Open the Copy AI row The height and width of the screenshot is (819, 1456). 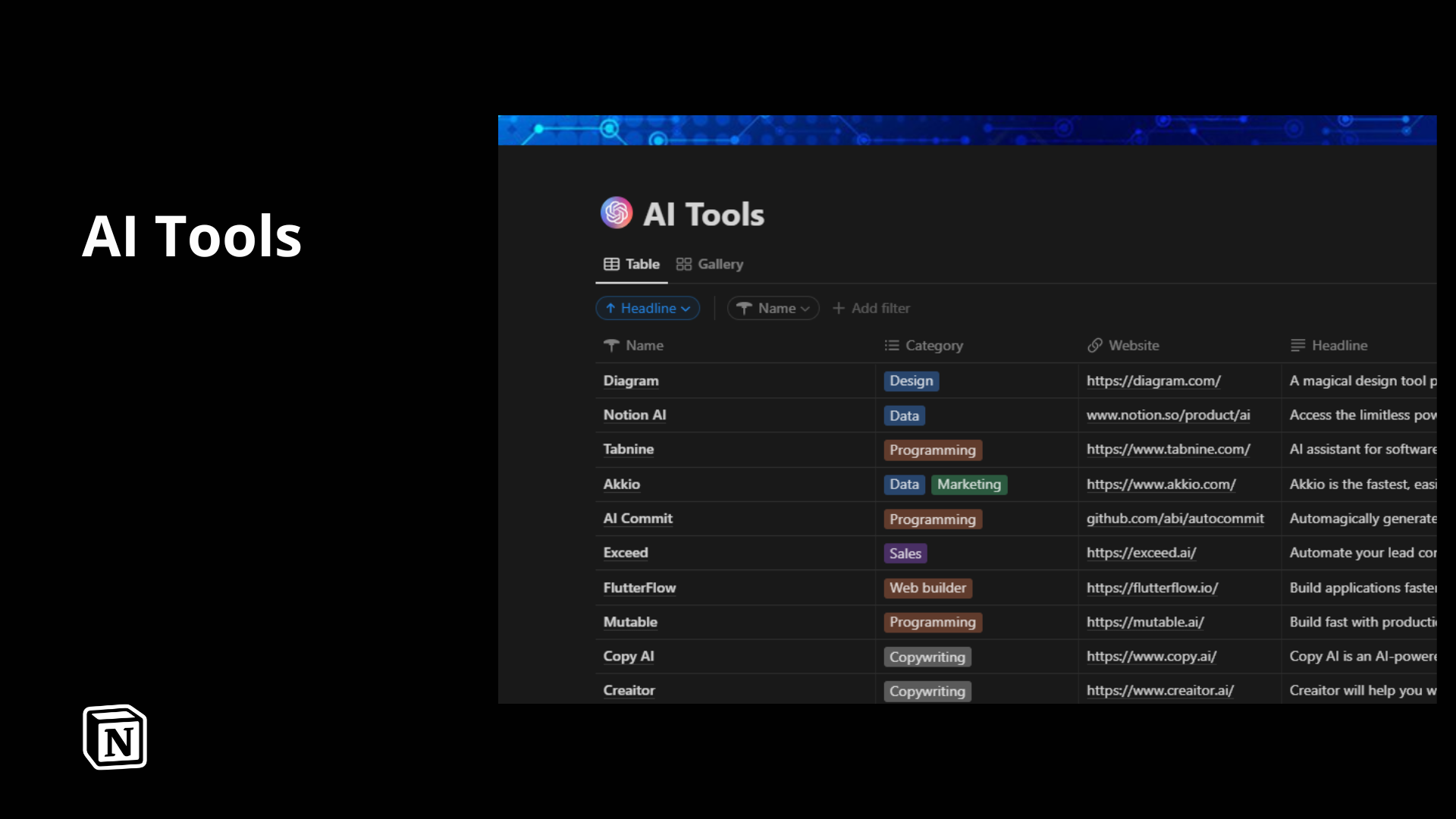tap(629, 656)
